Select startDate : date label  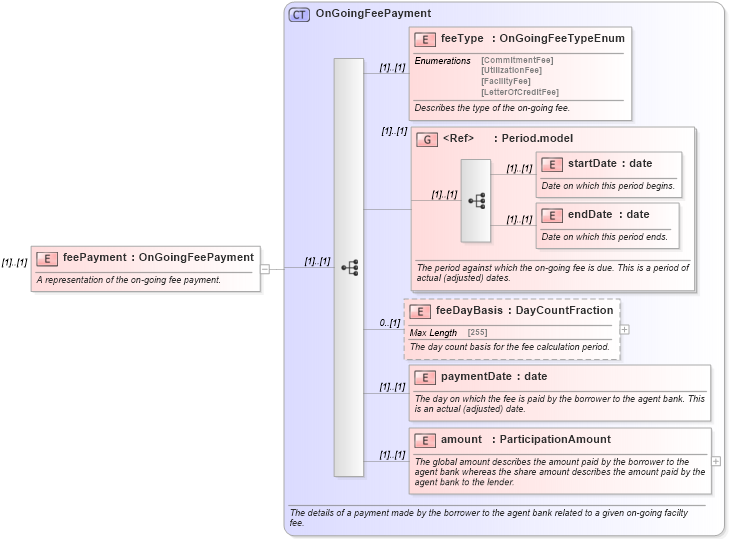610,163
